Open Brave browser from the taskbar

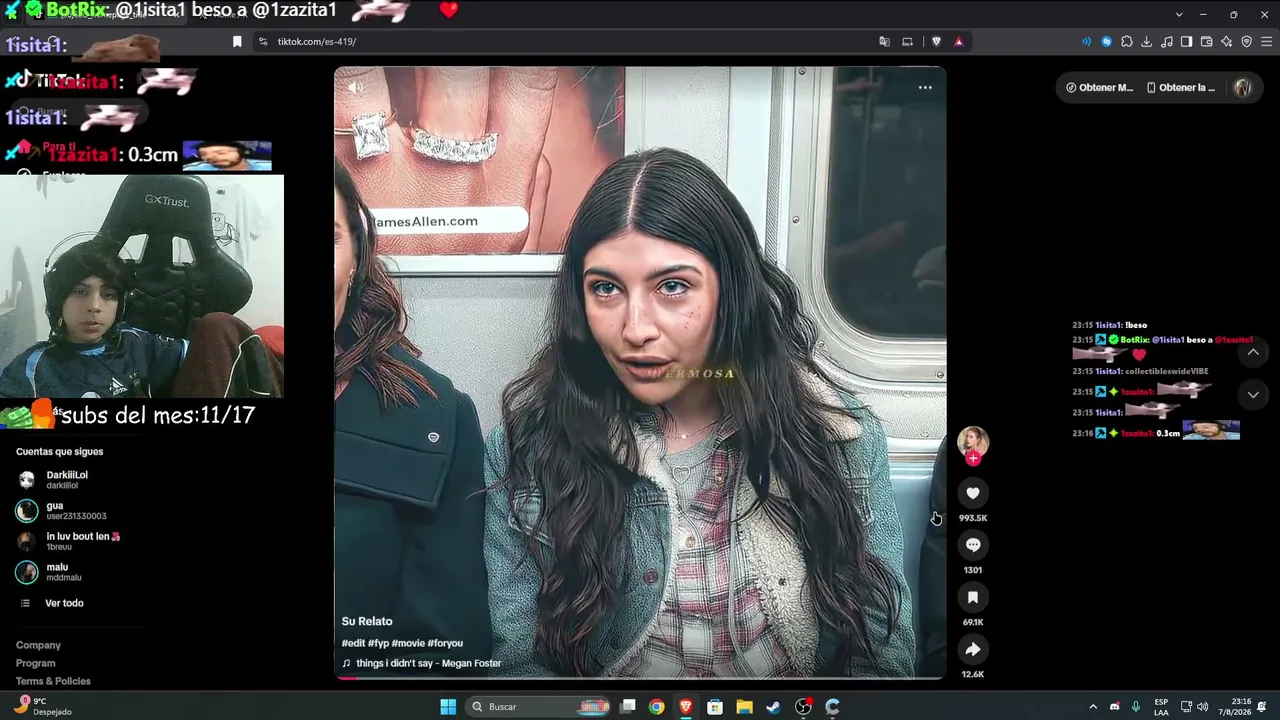(x=686, y=707)
